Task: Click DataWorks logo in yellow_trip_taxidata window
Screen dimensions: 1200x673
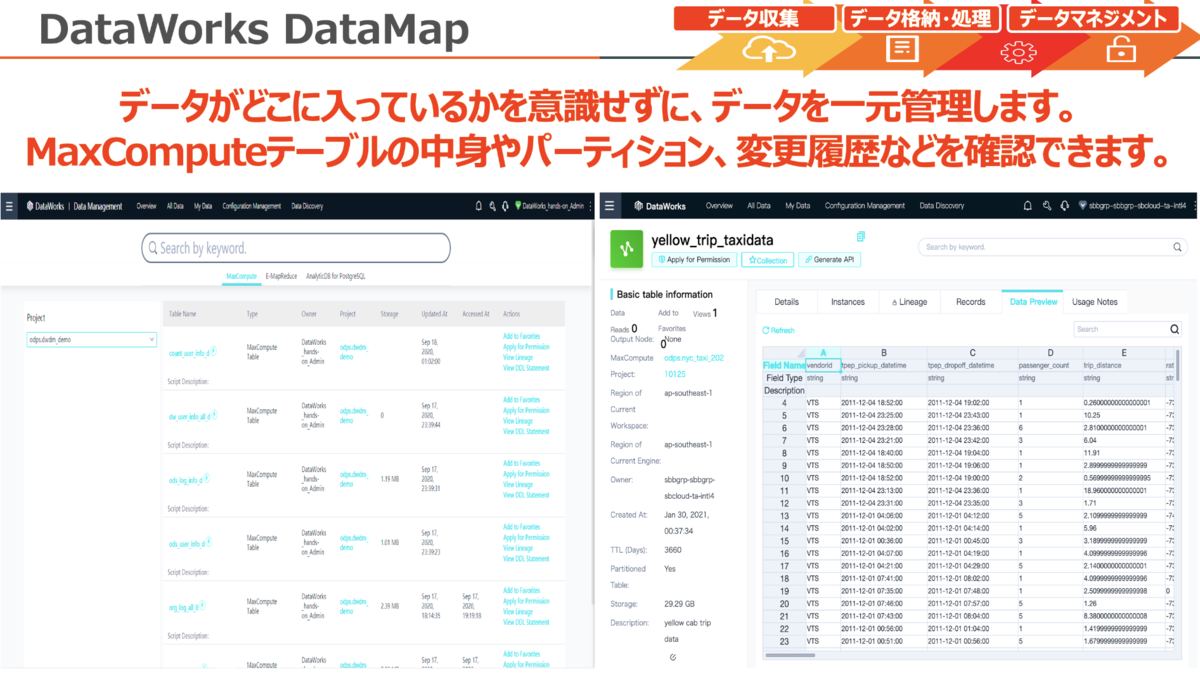Action: (659, 206)
